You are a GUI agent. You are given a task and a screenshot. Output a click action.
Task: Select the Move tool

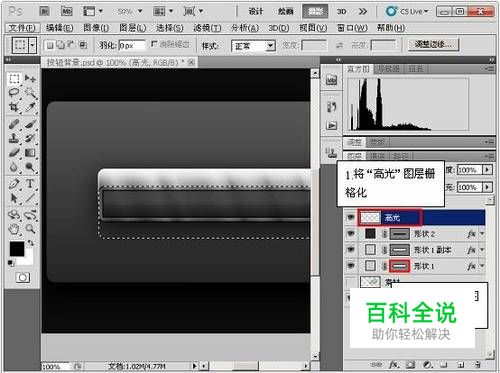[30, 79]
